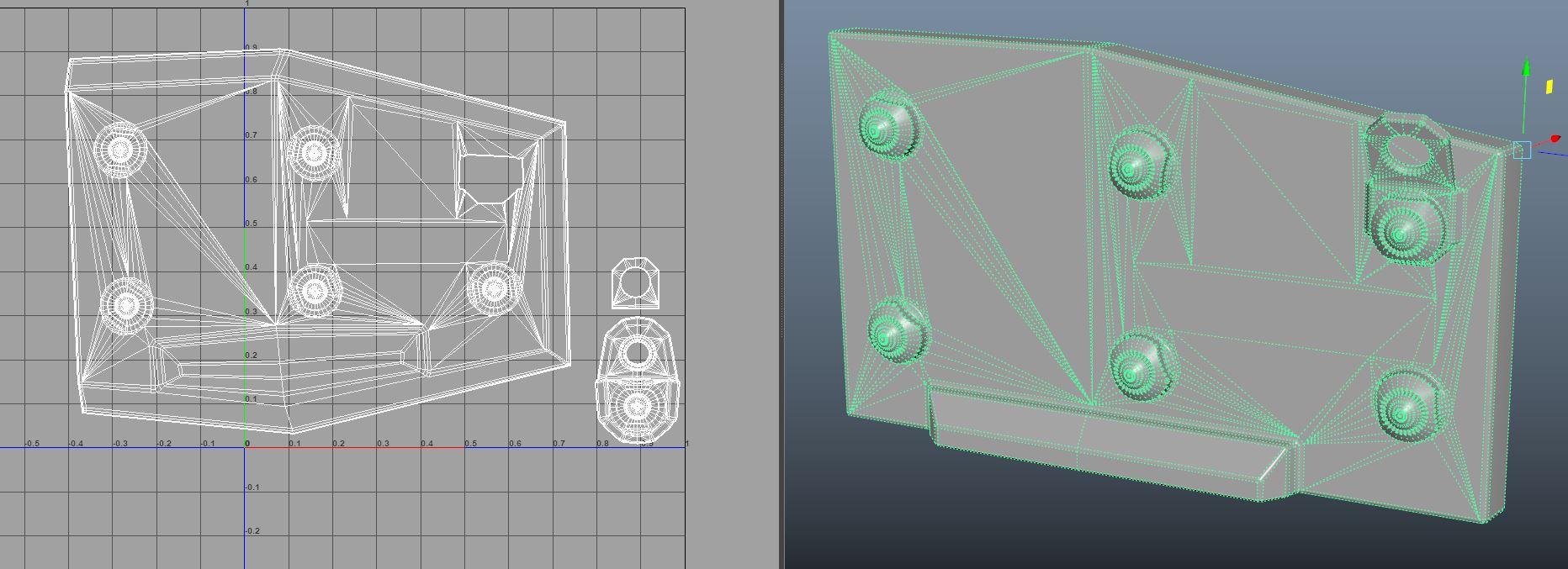
Task: Click the "-0.5" label on the horizontal U axis
Action: tap(32, 443)
